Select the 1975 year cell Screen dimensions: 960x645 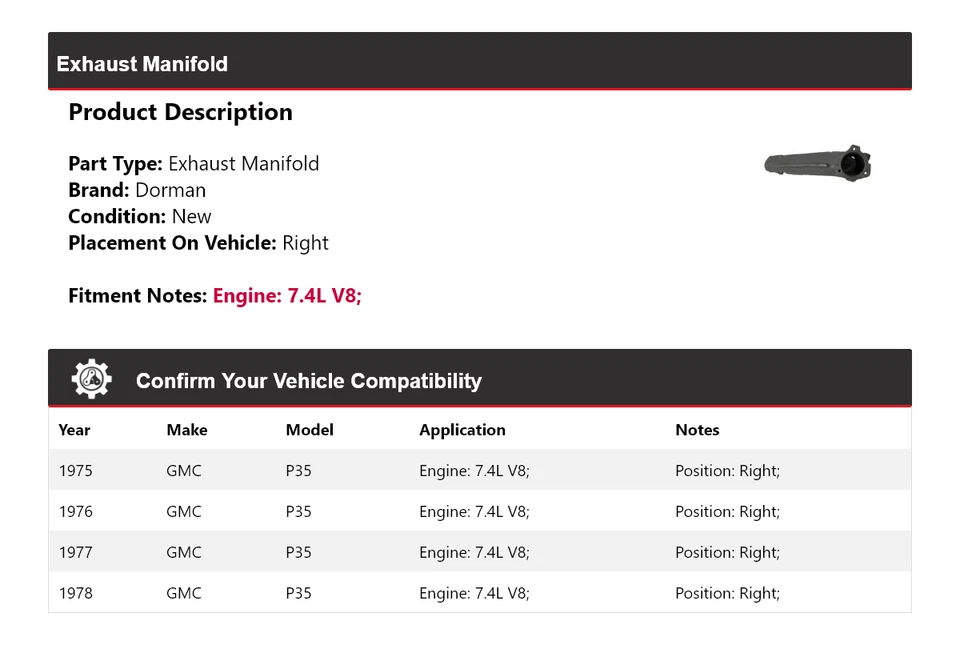click(x=75, y=471)
